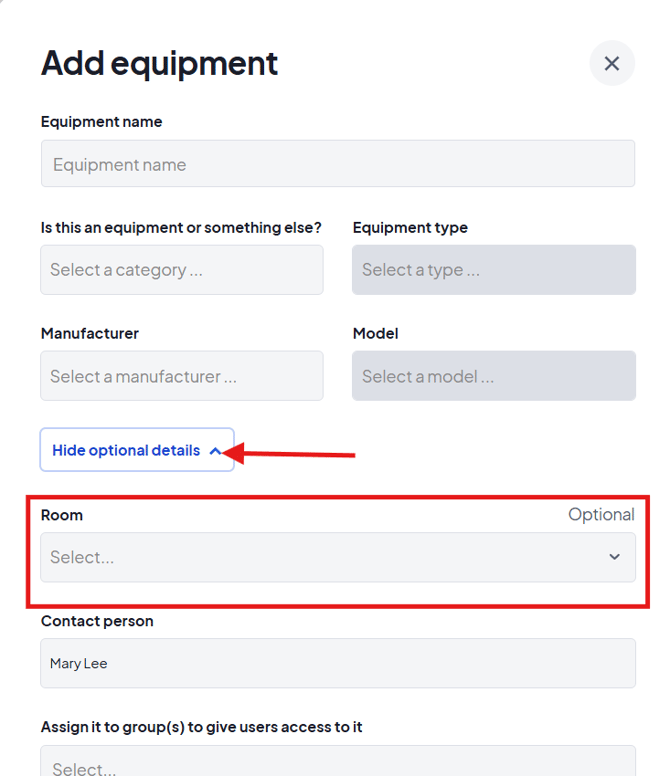Click the Room dropdown arrow icon
The image size is (670, 776).
(614, 557)
